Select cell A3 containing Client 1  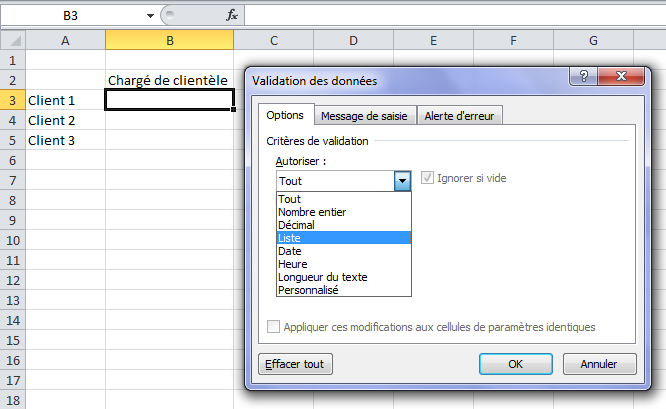pyautogui.click(x=65, y=100)
